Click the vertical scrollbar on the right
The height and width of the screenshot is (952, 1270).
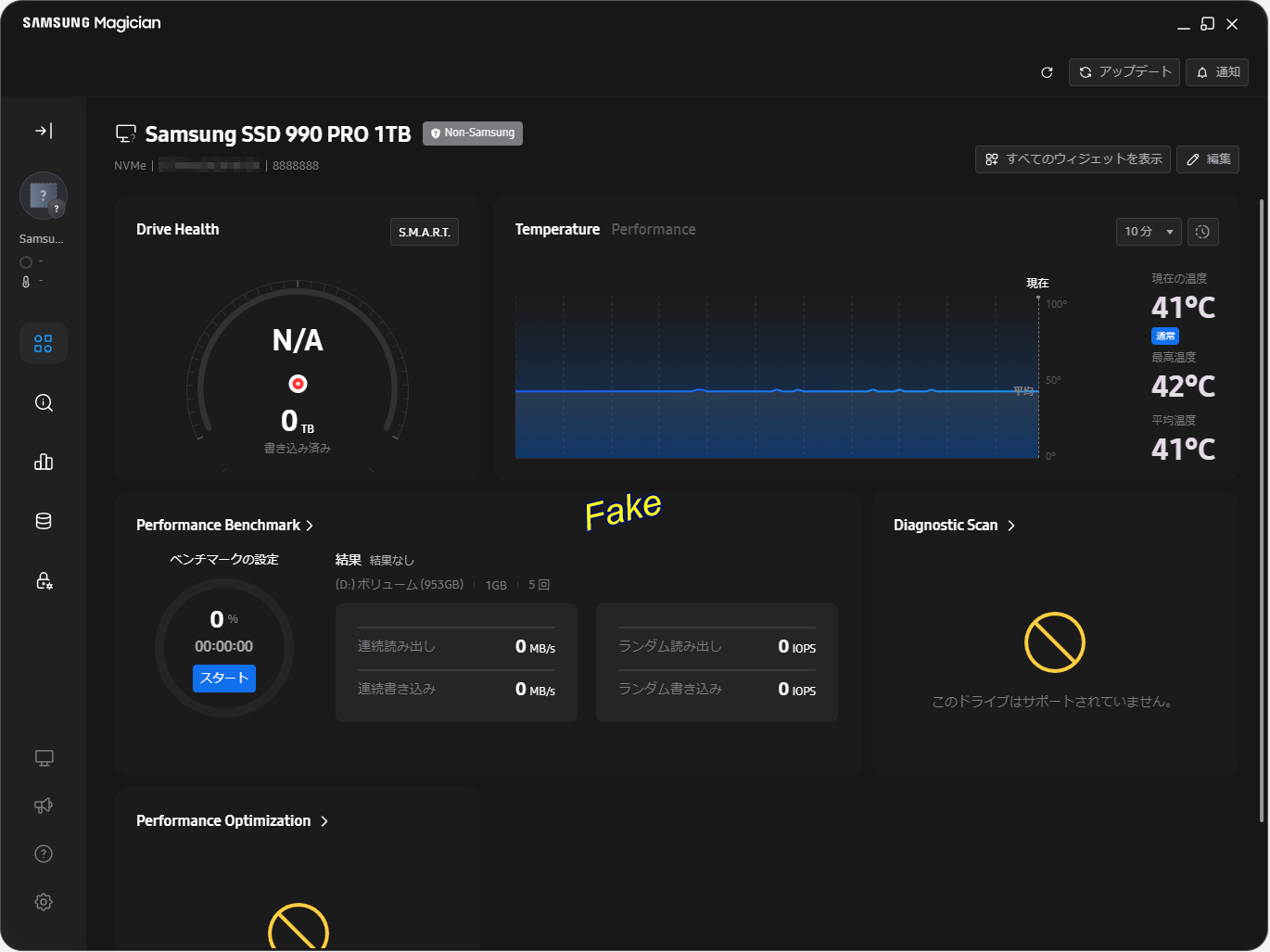point(1261,510)
